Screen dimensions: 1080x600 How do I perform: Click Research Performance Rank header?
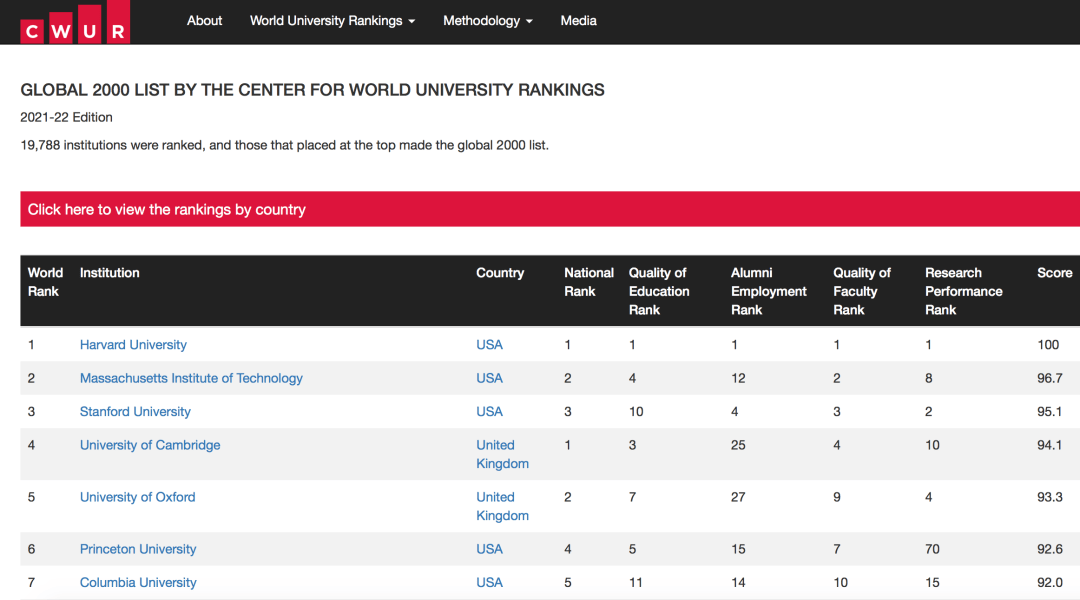(x=964, y=291)
